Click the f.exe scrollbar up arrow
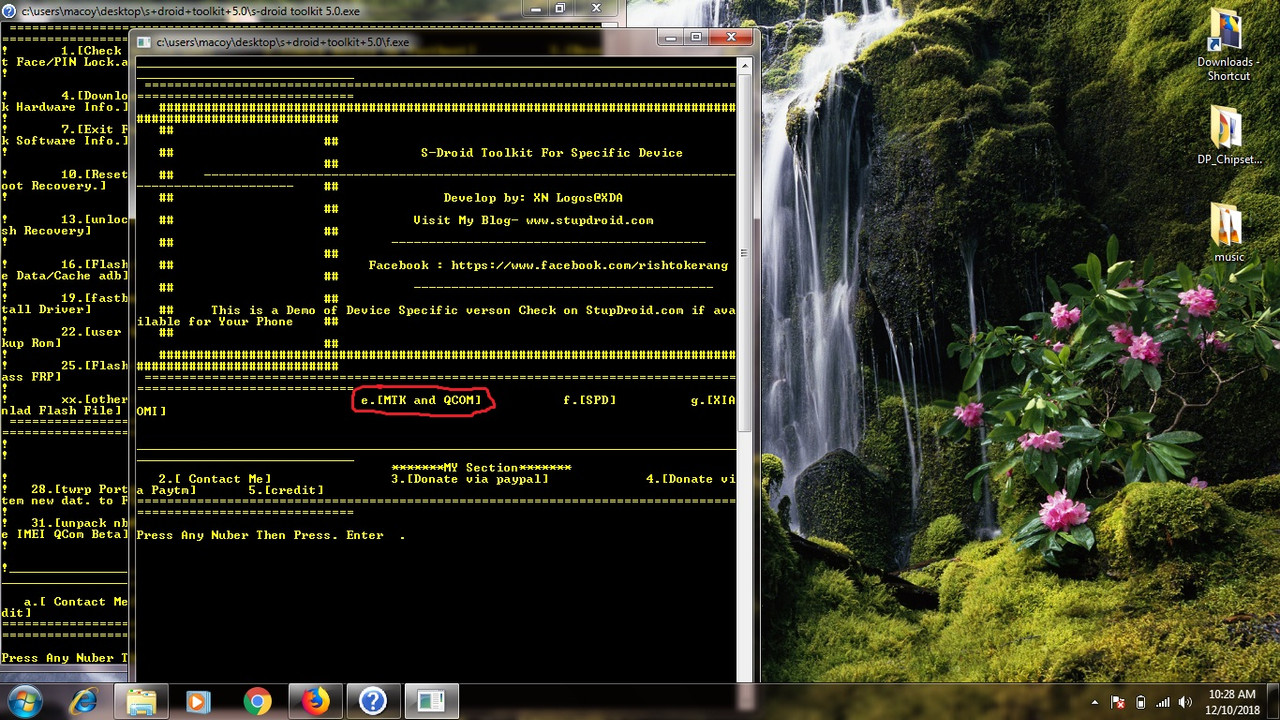Screen dimensions: 1280x720 [743, 65]
